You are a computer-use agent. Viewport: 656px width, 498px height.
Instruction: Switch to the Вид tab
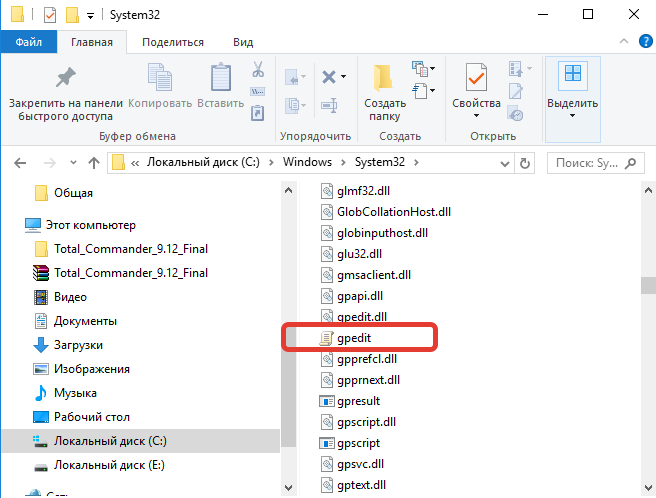[243, 42]
